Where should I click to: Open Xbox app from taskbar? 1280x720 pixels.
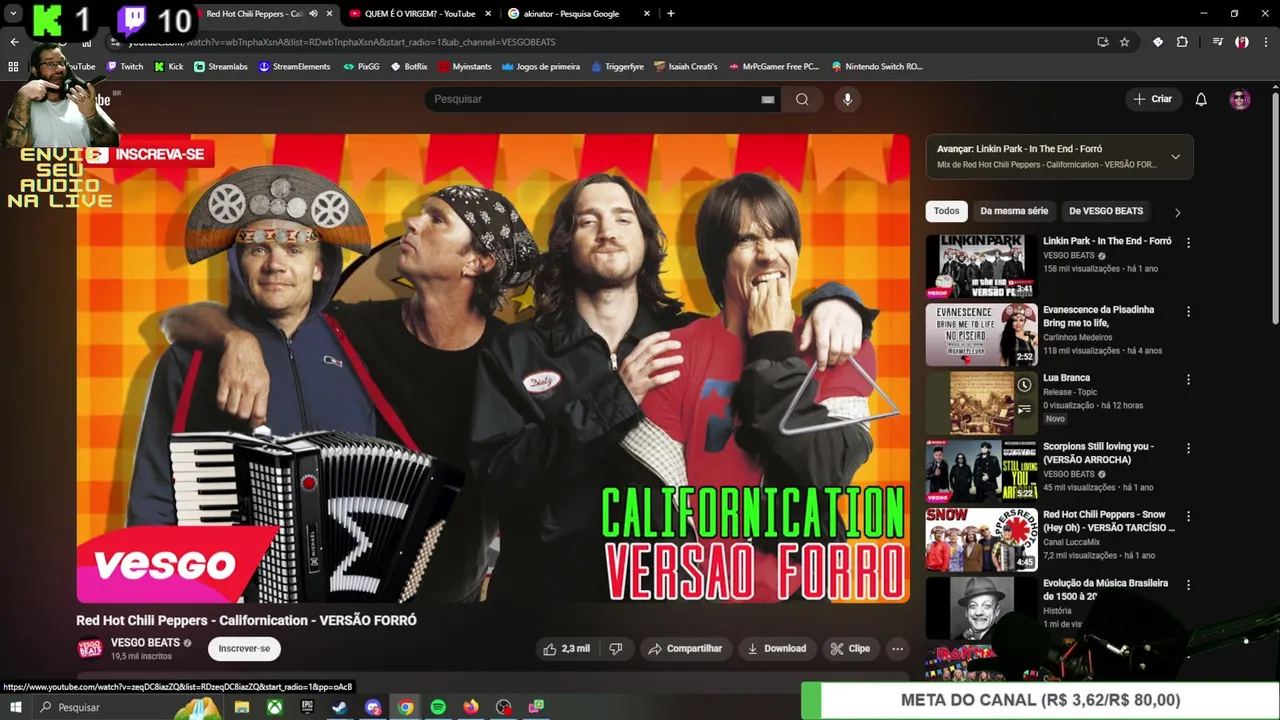(274, 707)
